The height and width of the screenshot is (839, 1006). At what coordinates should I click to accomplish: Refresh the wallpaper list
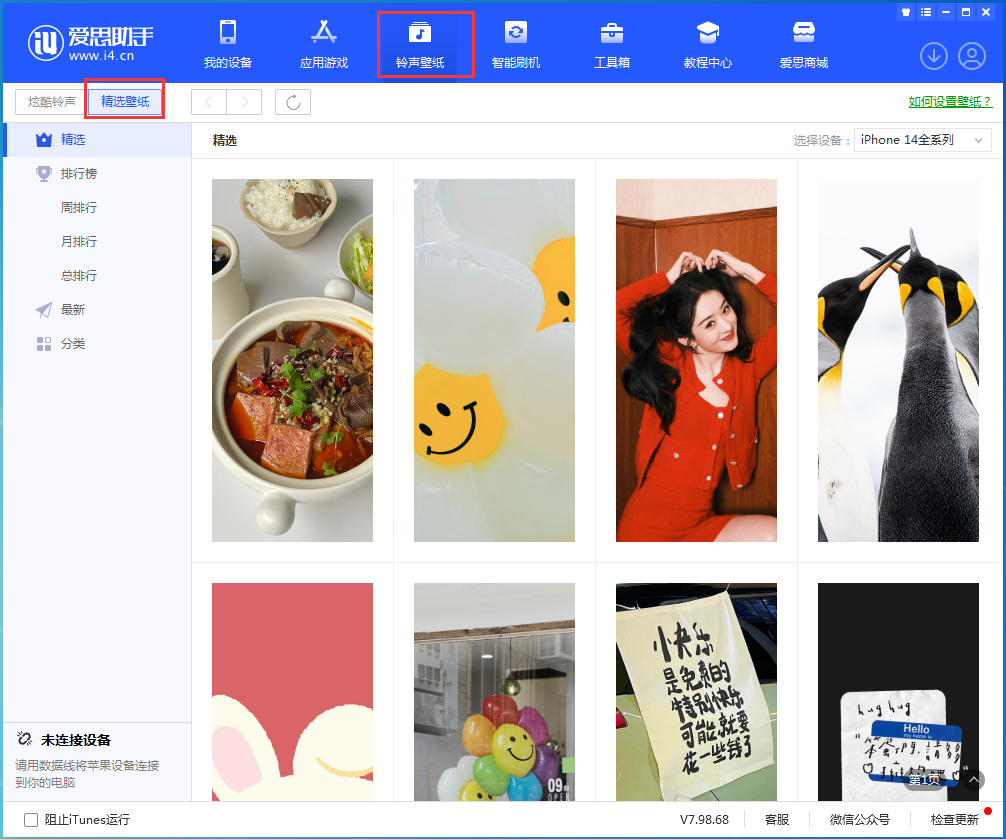click(x=293, y=102)
